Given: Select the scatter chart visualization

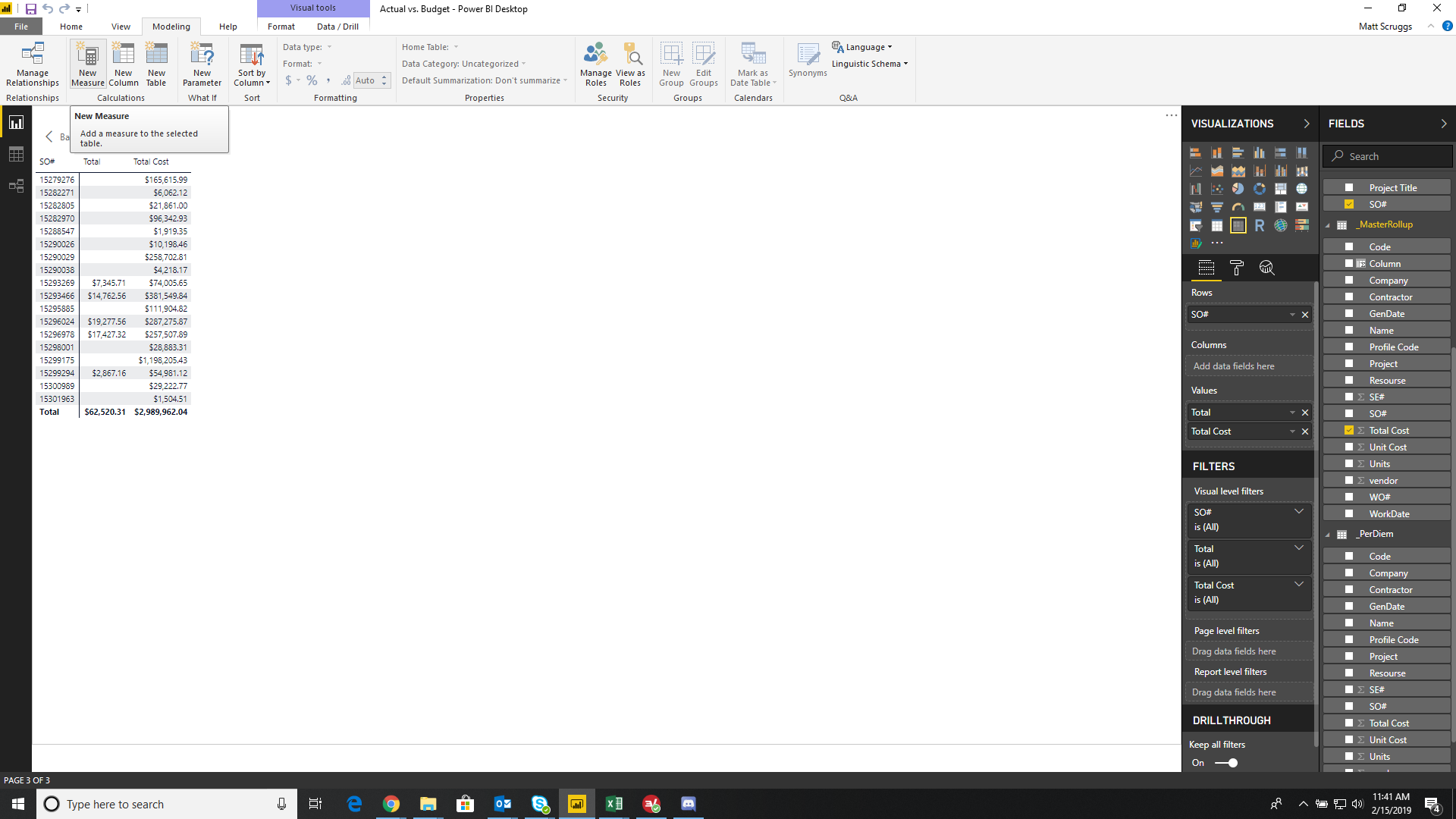Looking at the screenshot, I should click(1217, 189).
